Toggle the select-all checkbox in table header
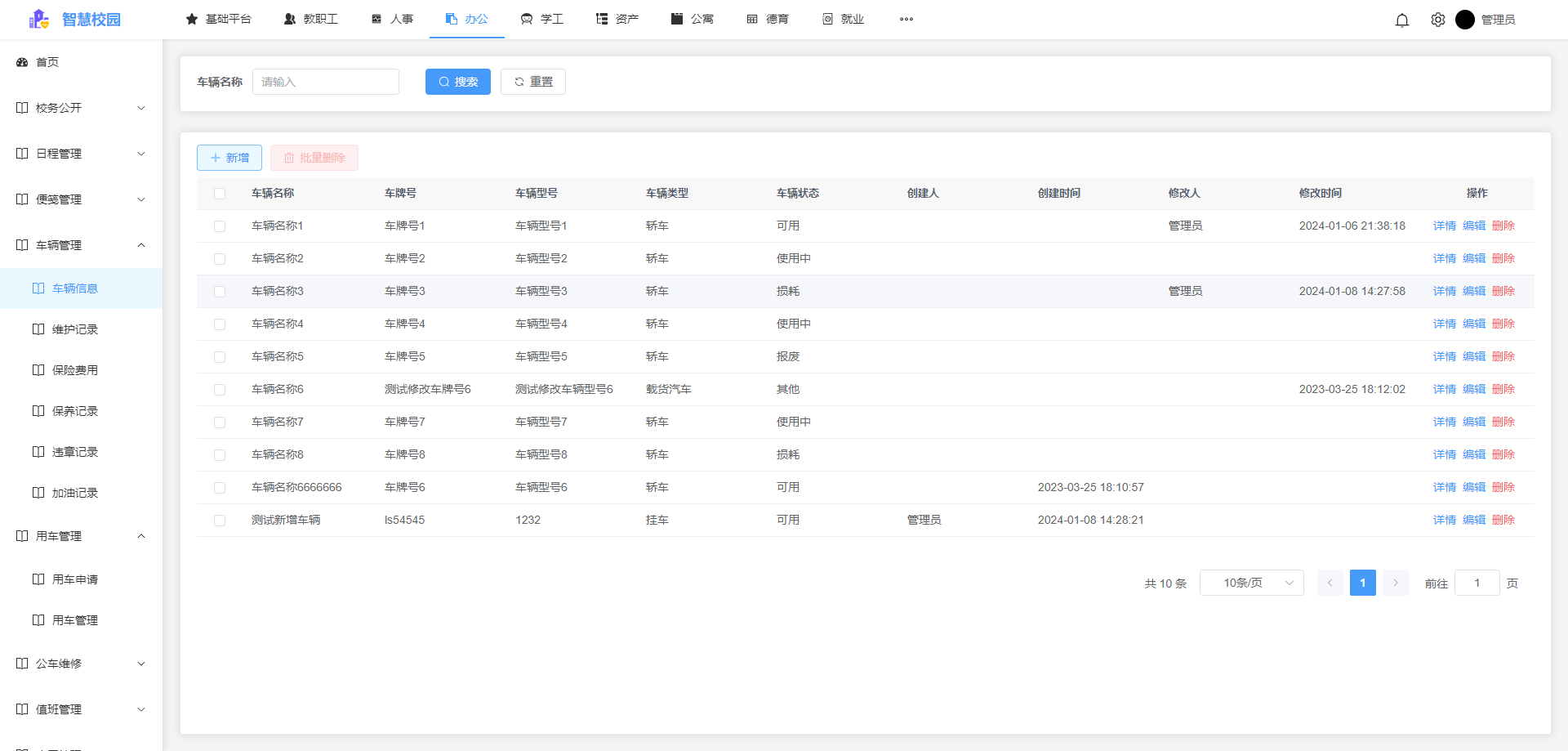This screenshot has width=1568, height=751. tap(219, 193)
